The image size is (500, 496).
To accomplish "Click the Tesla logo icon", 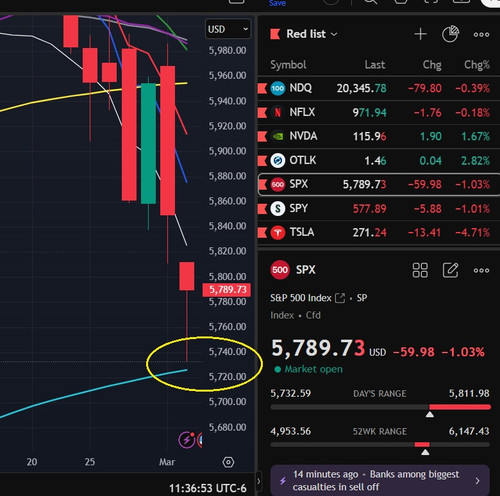I will (x=277, y=232).
